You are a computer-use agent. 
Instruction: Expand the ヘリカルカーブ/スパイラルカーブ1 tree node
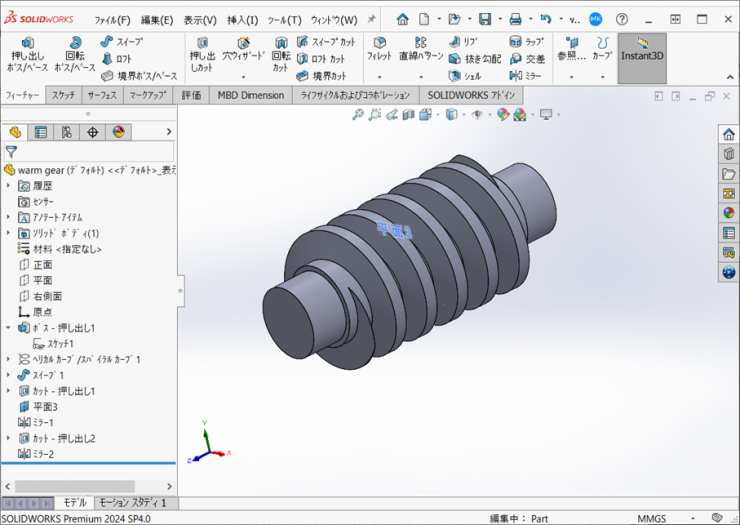(x=9, y=359)
